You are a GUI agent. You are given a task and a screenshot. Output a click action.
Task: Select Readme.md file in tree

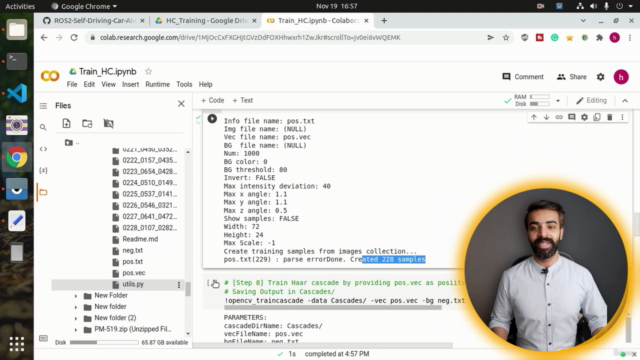(140, 239)
